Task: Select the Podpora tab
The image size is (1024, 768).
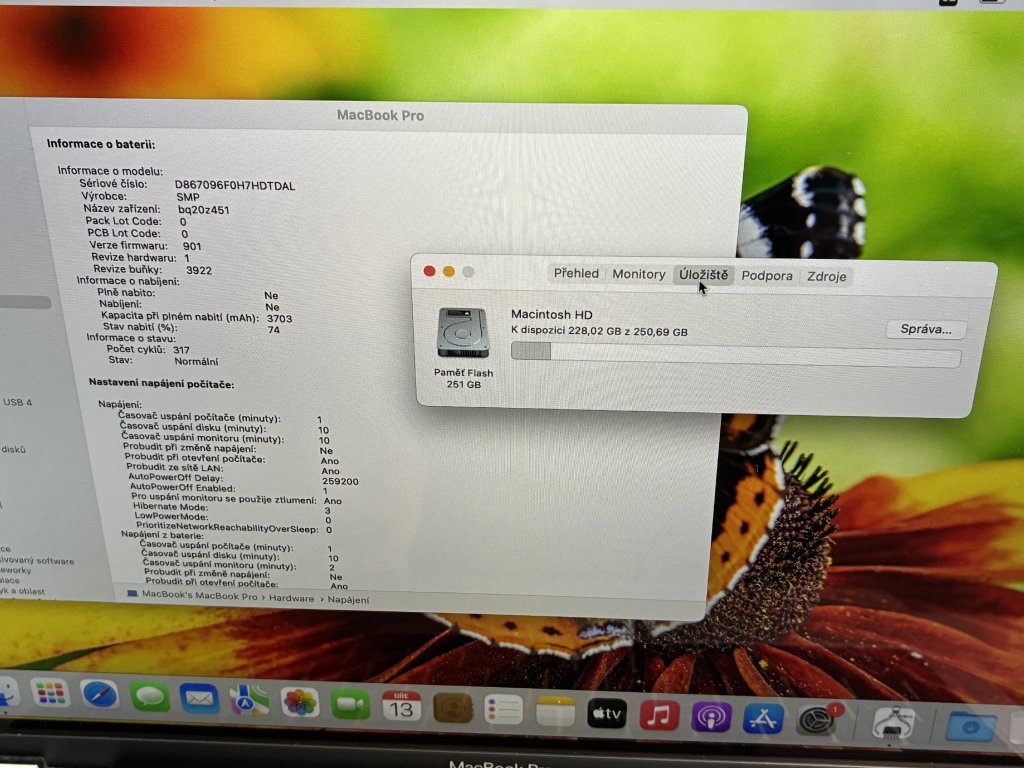Action: pos(767,276)
